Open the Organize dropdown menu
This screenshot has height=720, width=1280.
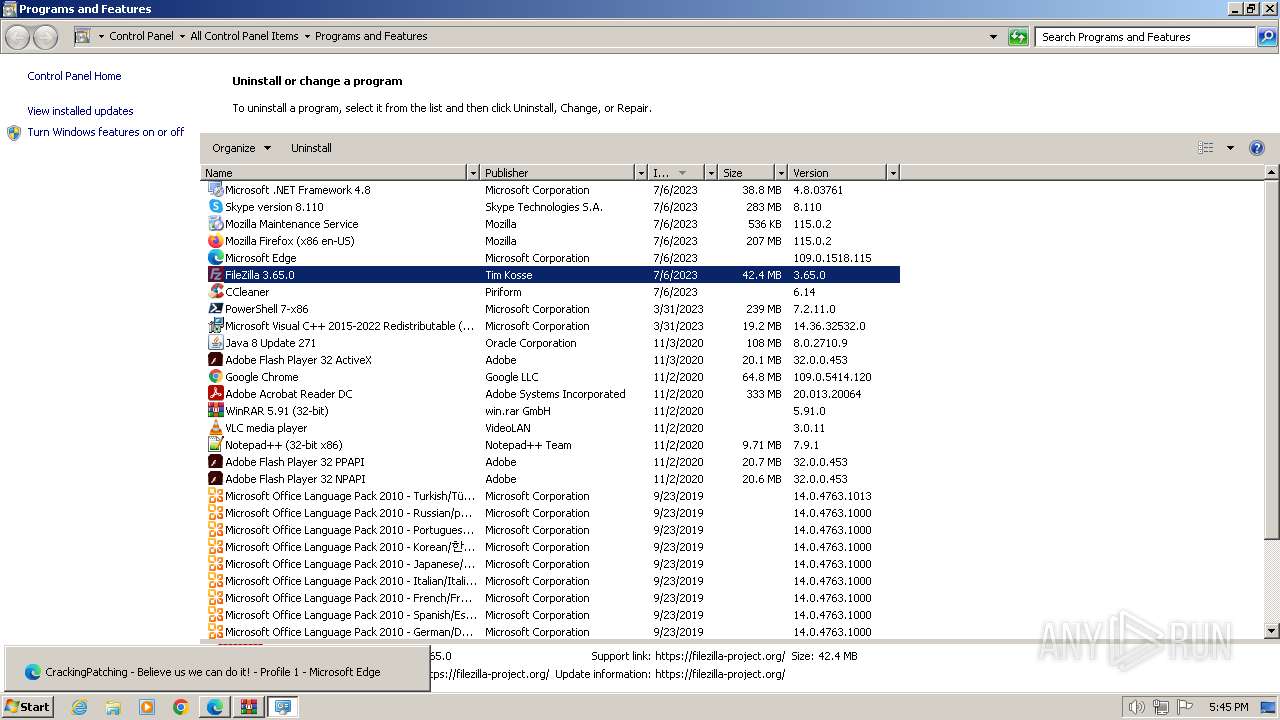tap(242, 148)
